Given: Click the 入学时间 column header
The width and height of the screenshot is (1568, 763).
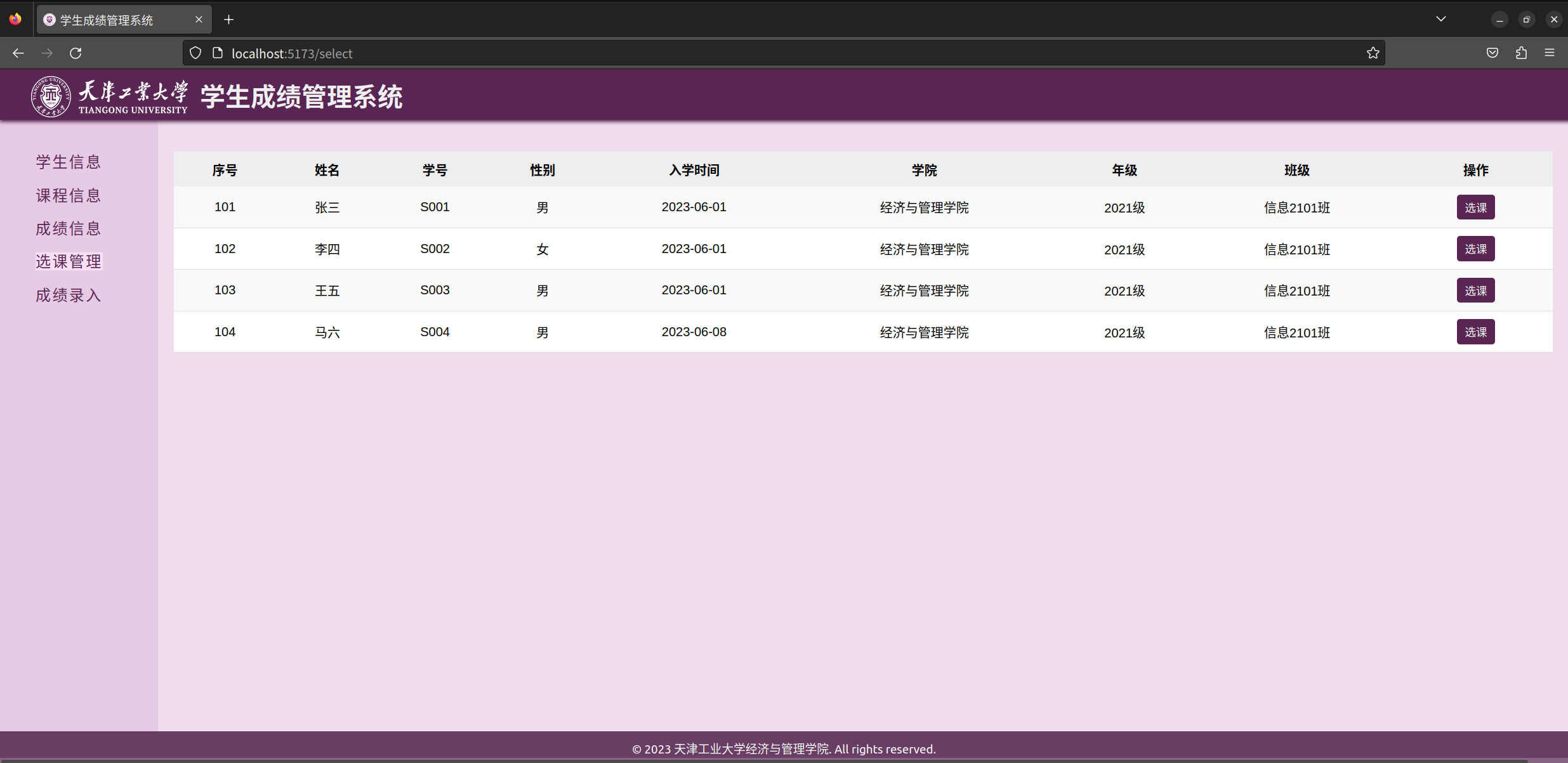Looking at the screenshot, I should pyautogui.click(x=694, y=170).
